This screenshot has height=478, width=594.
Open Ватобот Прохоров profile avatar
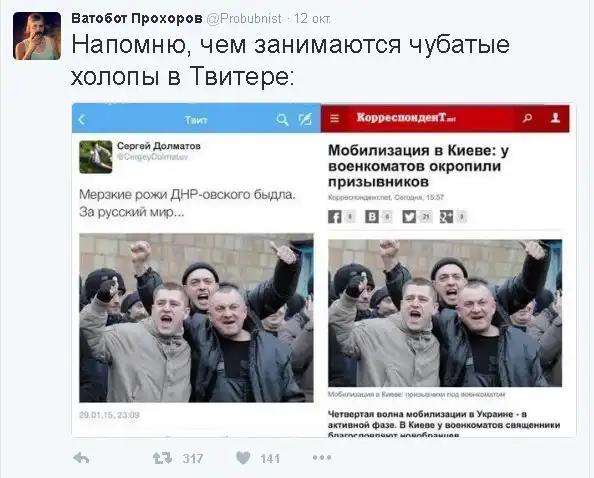(37, 36)
